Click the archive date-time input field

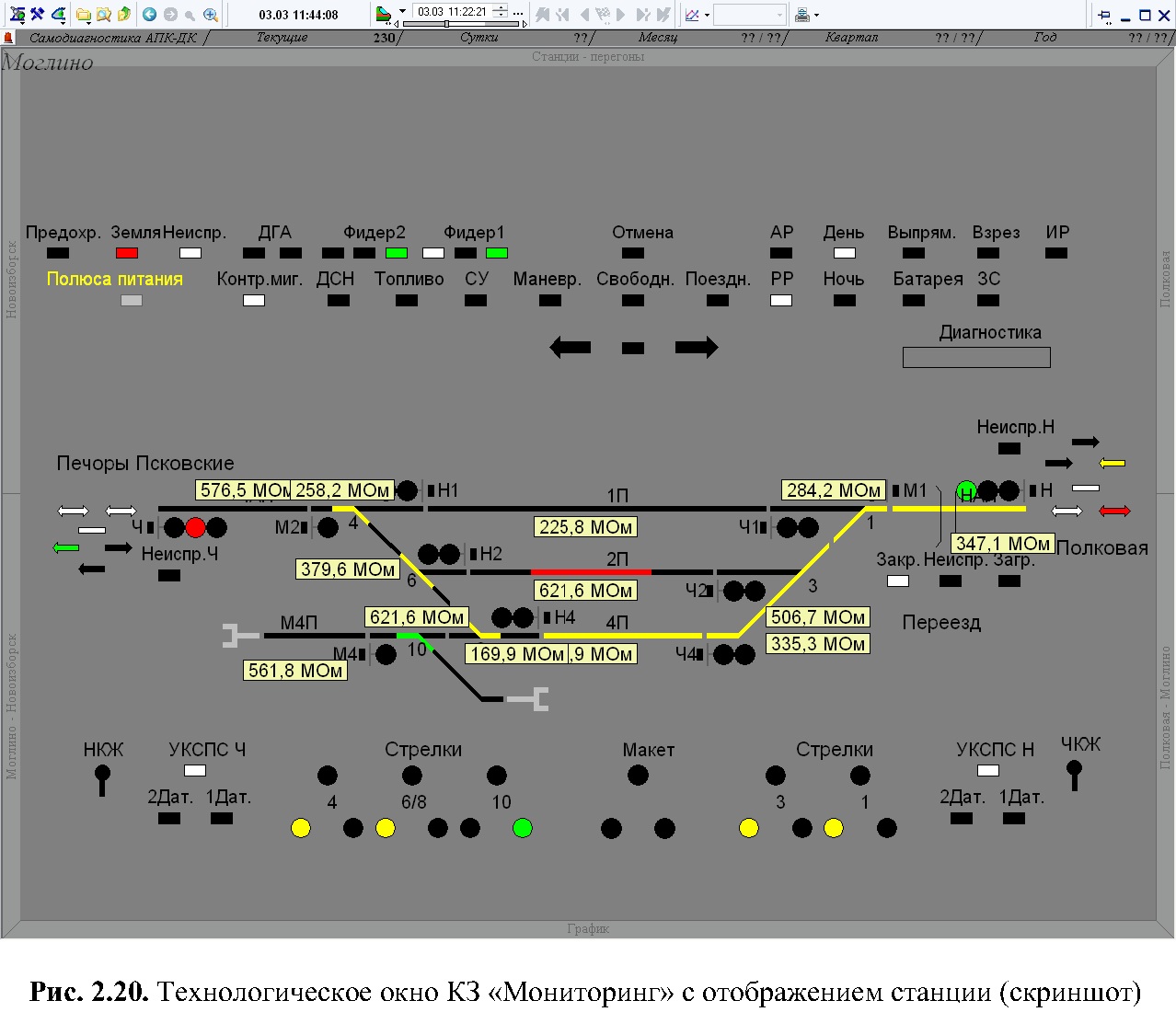click(453, 11)
